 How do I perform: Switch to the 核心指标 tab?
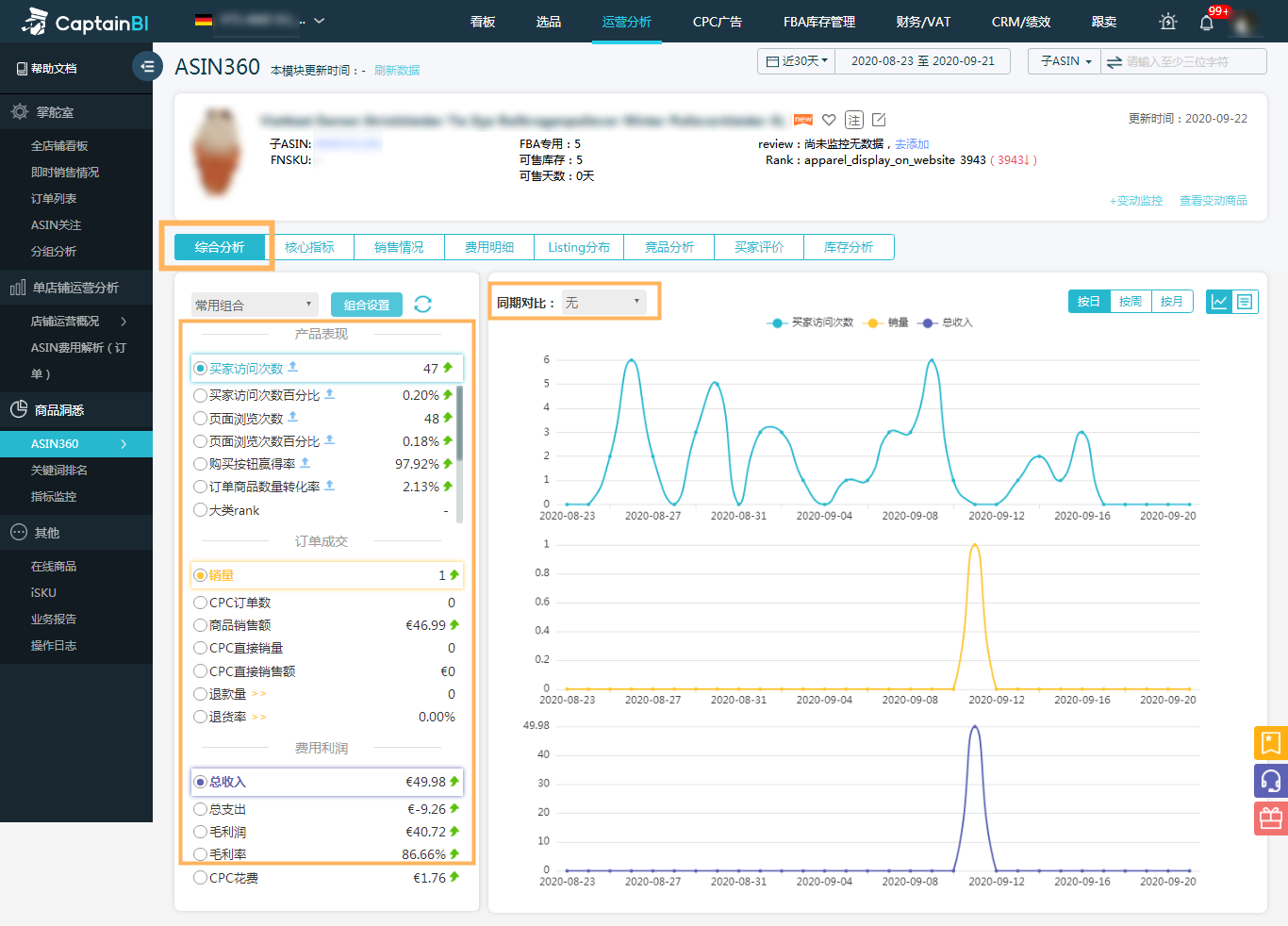click(x=309, y=247)
